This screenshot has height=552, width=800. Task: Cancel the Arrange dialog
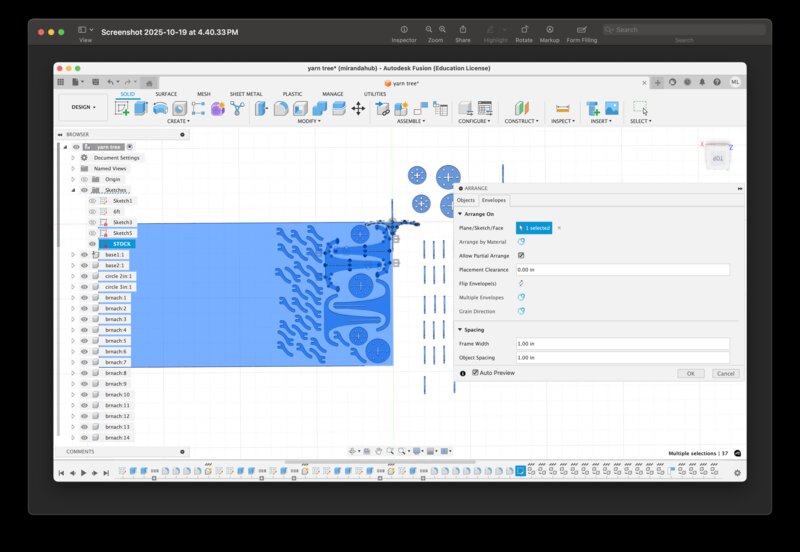click(725, 373)
